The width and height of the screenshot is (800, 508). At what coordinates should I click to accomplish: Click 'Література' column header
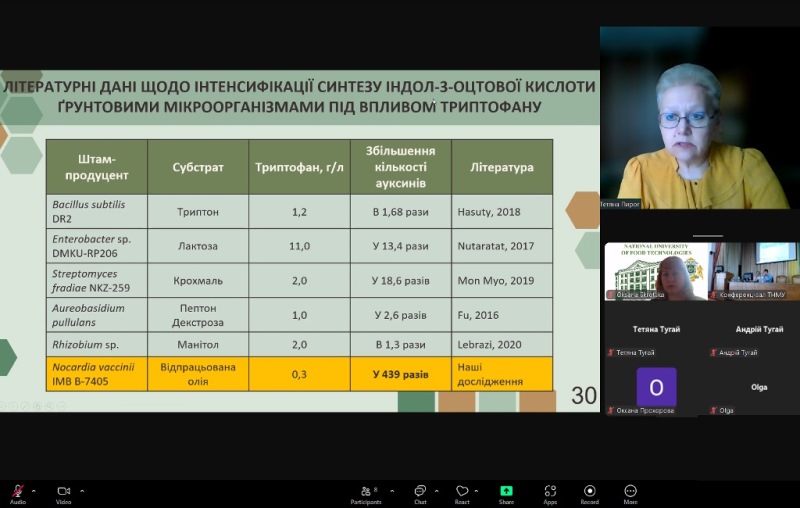tap(502, 167)
